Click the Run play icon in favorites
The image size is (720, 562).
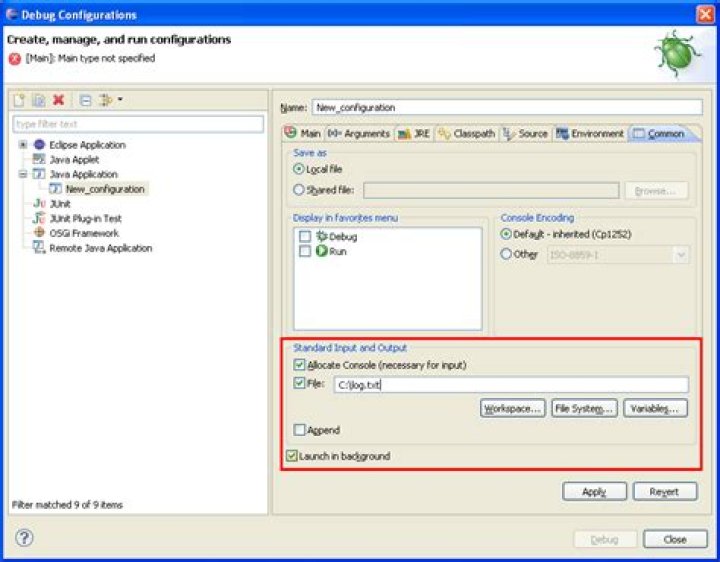pyautogui.click(x=322, y=251)
